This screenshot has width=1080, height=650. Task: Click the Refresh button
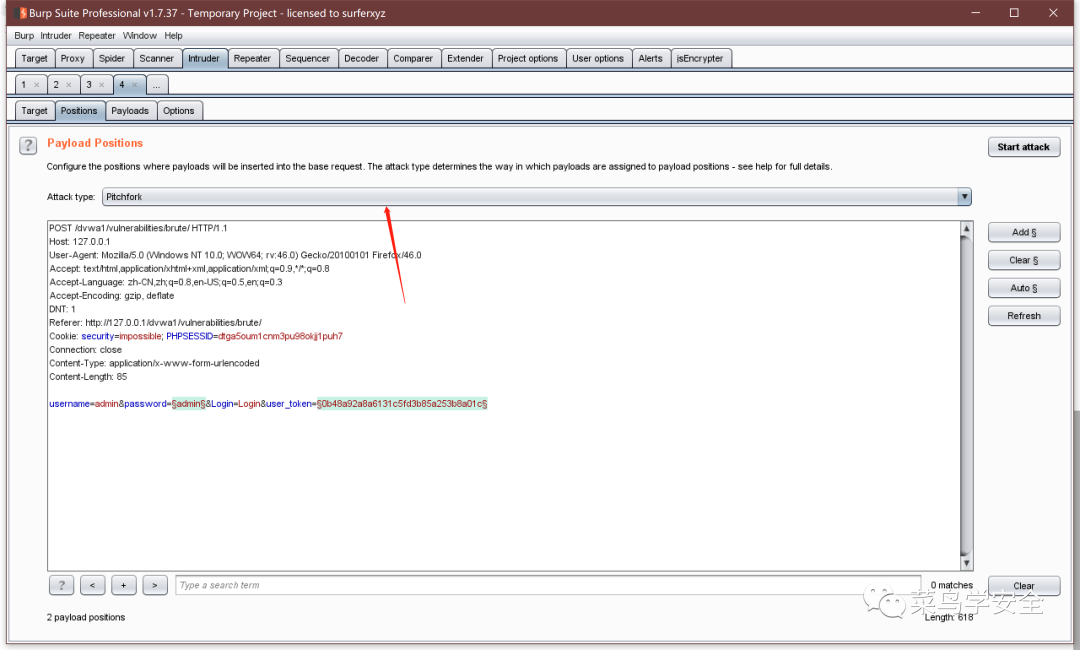tap(1024, 316)
